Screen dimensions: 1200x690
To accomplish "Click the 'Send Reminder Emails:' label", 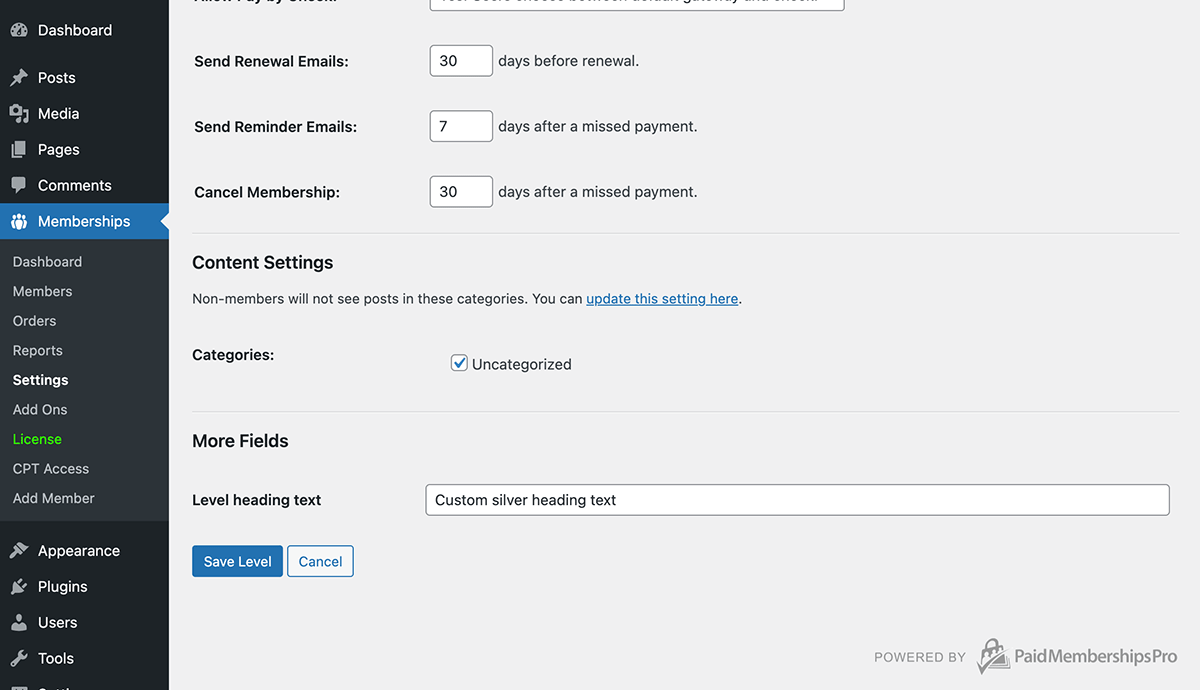I will pos(275,127).
